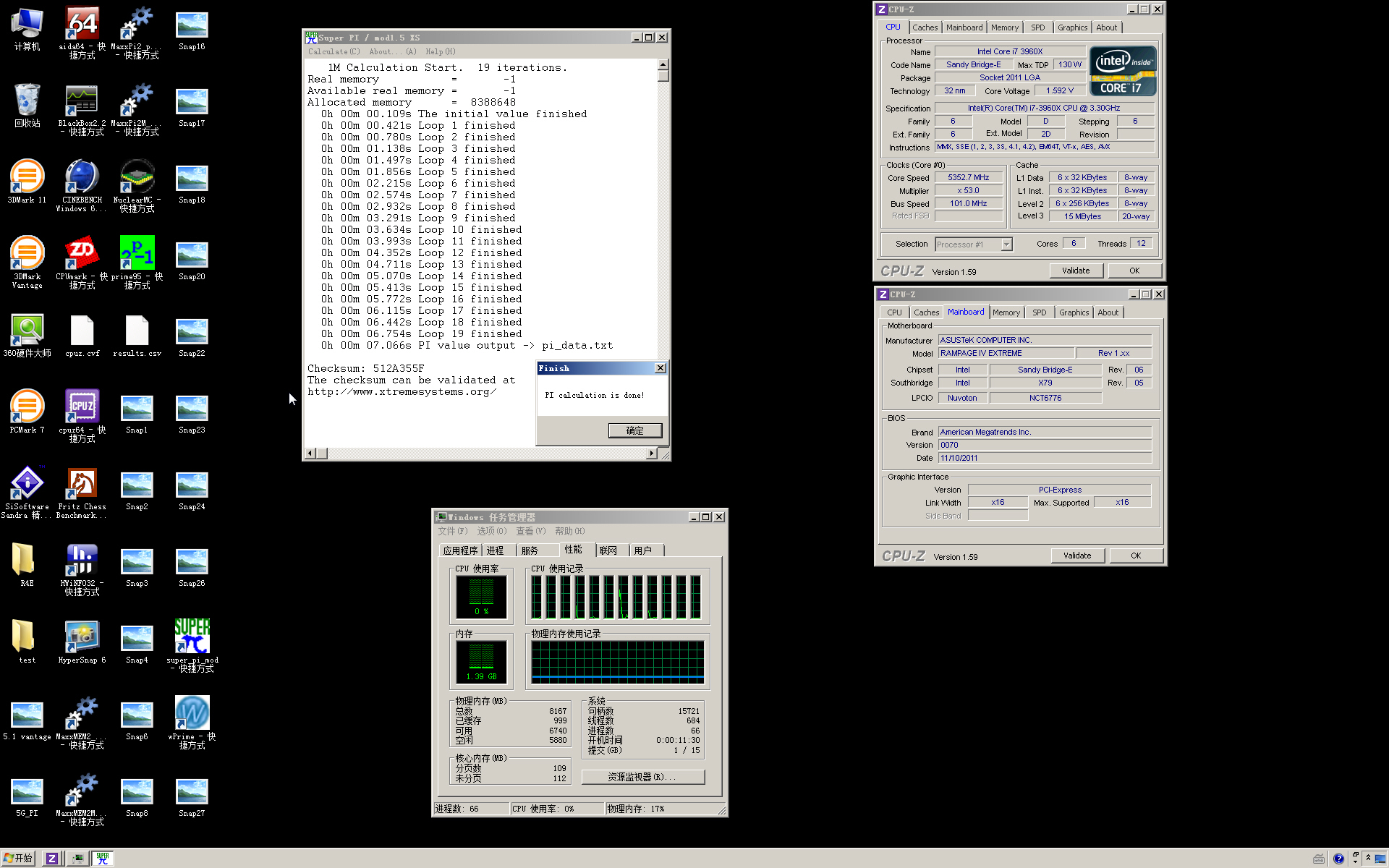Screen dimensions: 1389x868
Task: Open HyperSnap 6 from desktop
Action: click(x=82, y=642)
